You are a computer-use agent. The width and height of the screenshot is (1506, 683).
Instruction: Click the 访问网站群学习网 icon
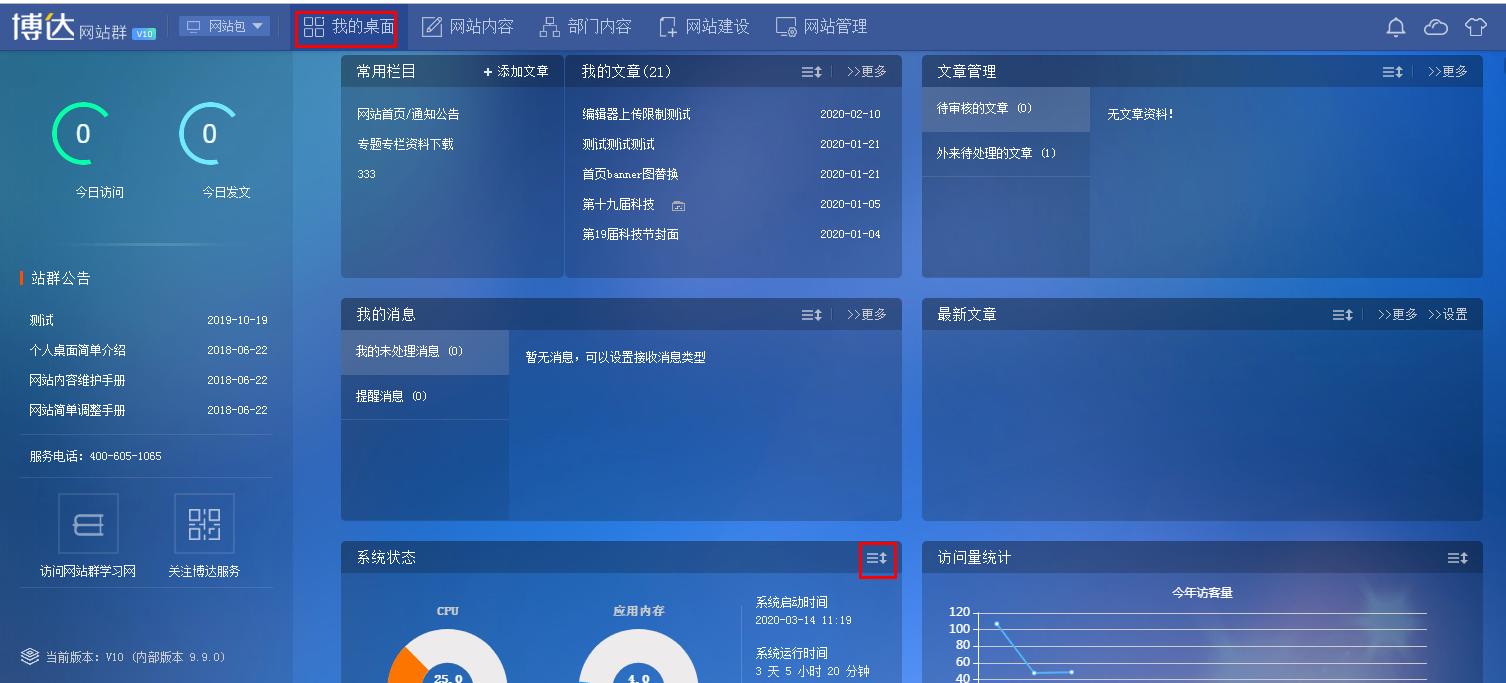tap(88, 523)
